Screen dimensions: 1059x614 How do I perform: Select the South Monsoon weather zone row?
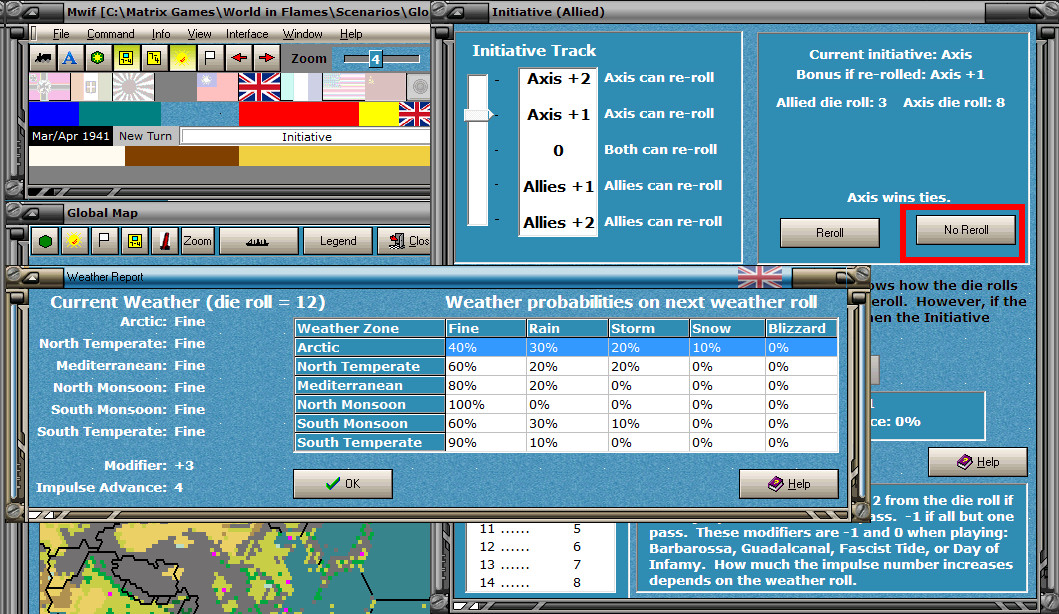click(x=566, y=423)
